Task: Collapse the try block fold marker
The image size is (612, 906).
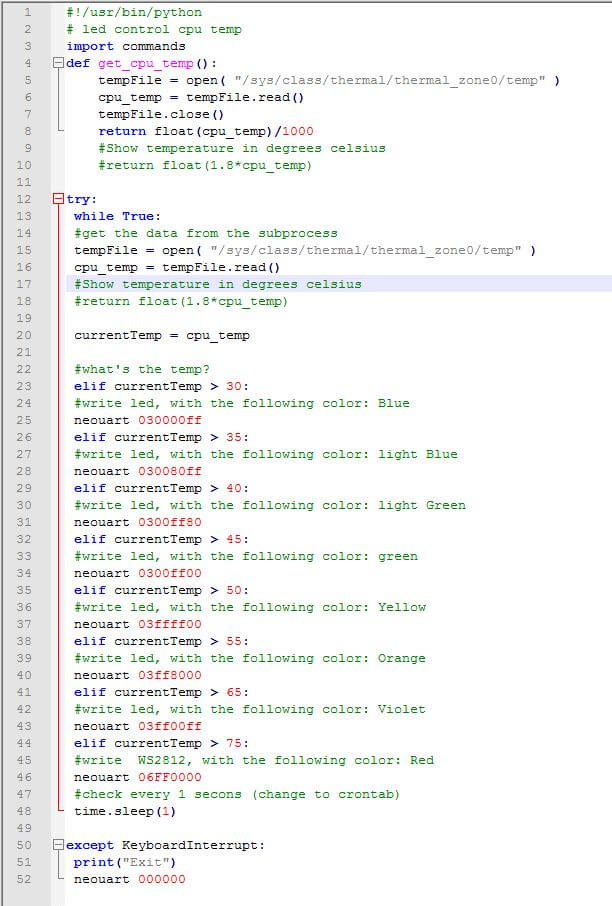Action: [x=58, y=199]
